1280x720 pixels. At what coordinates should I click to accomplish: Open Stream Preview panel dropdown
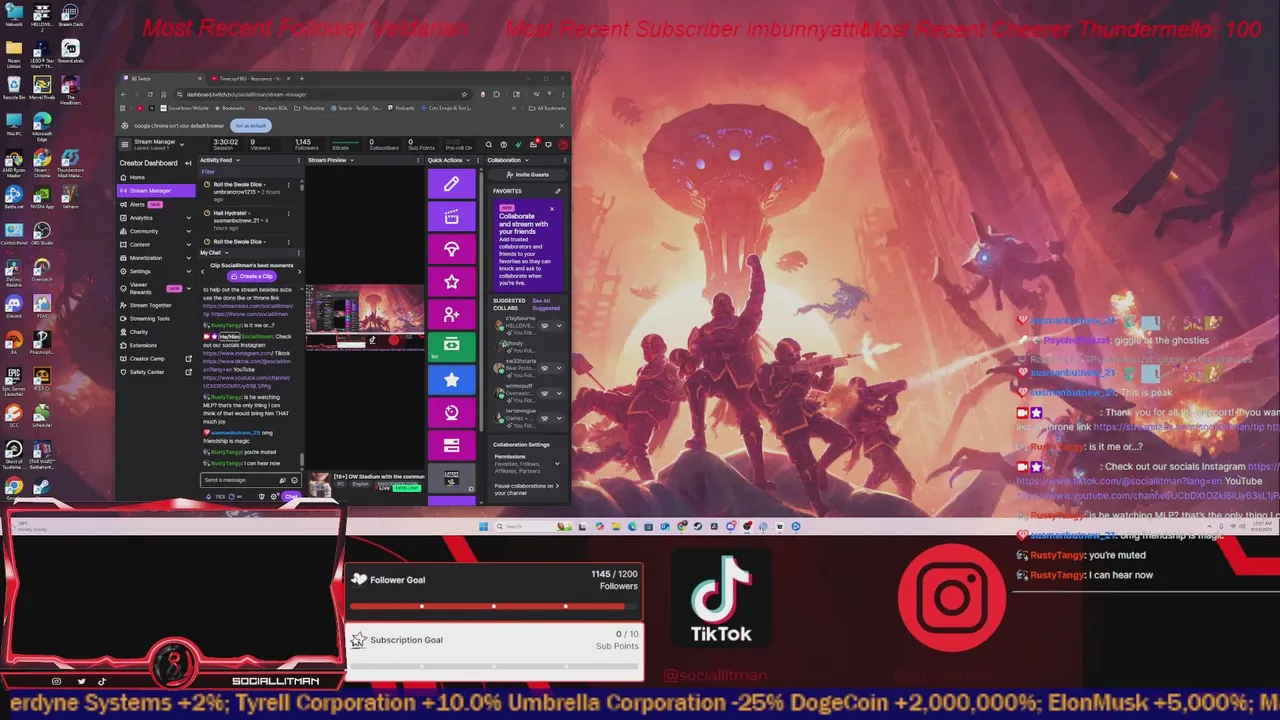pyautogui.click(x=352, y=160)
